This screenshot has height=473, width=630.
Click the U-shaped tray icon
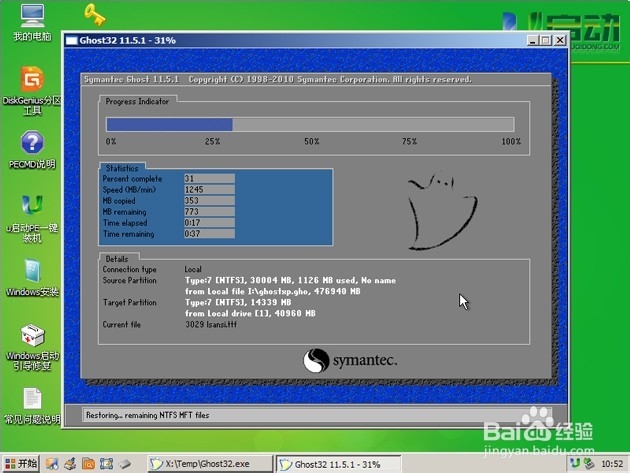[576, 463]
